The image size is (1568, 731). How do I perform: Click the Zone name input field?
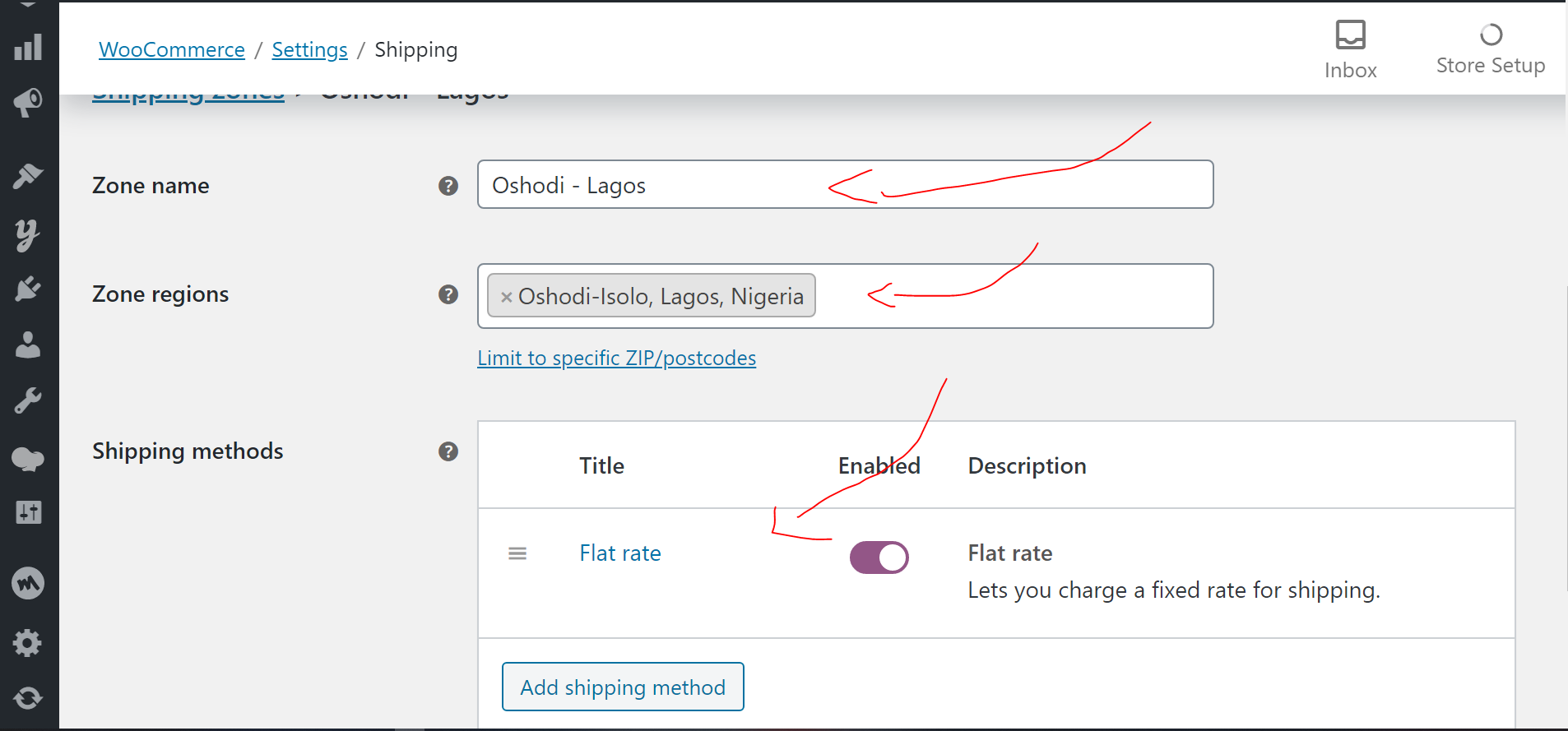click(845, 185)
